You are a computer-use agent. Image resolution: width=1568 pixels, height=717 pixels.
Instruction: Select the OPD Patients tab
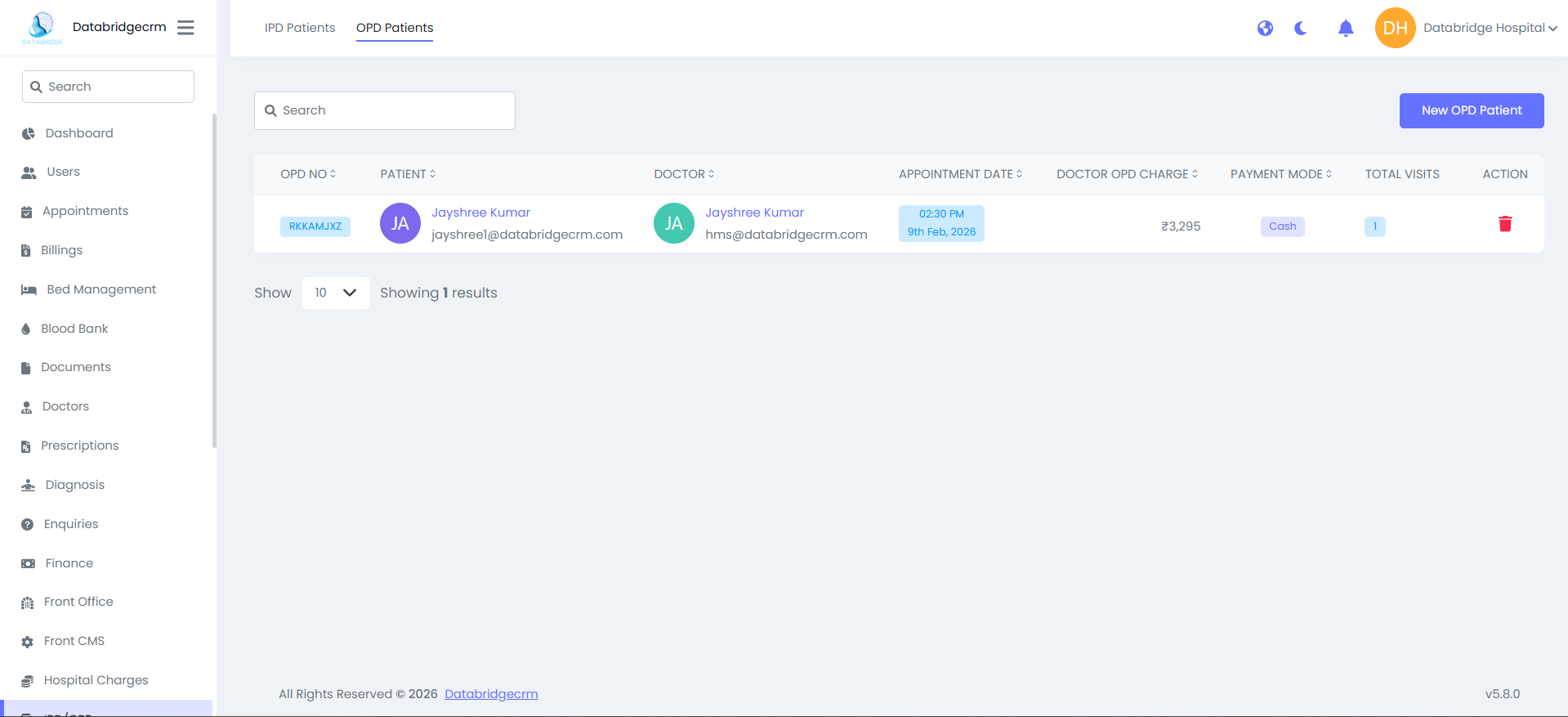395,28
